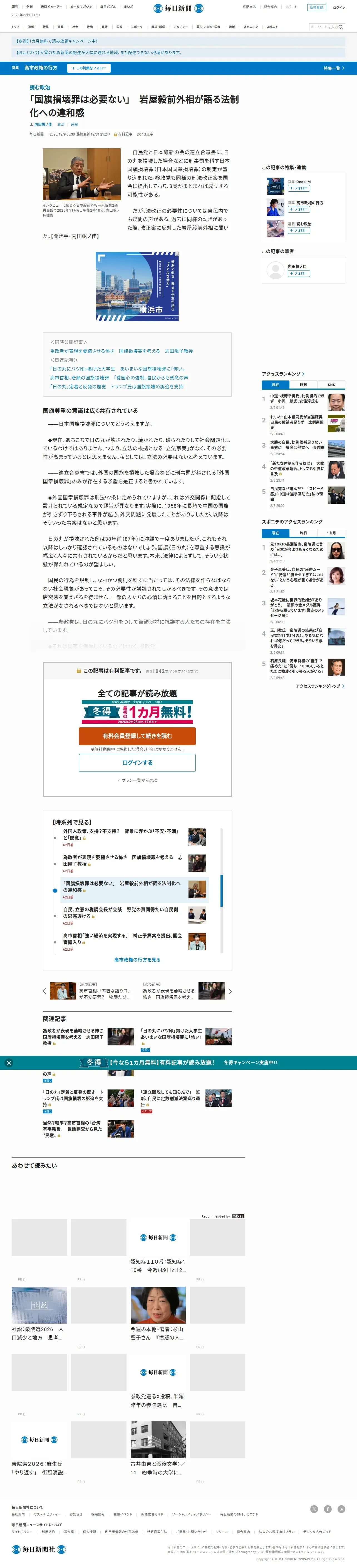The image size is (357, 1568).
Task: Open 宅配申込 in the top-right bar
Action: click(249, 7)
